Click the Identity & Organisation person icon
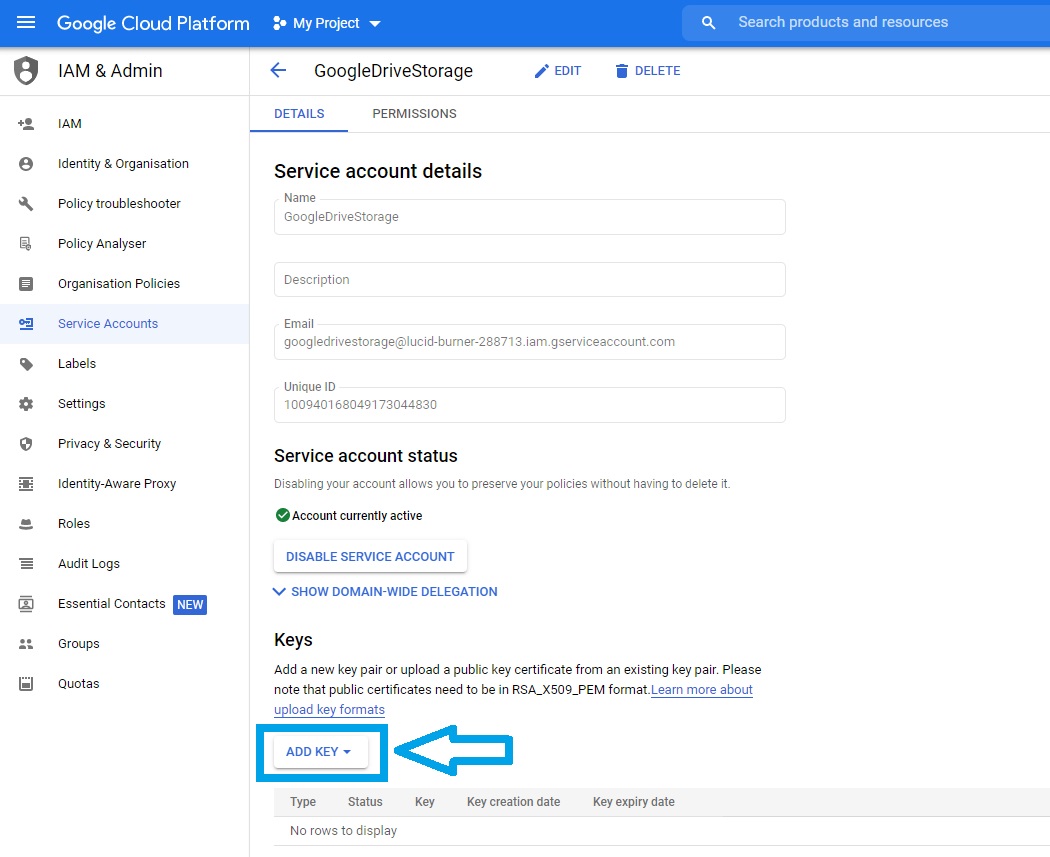The height and width of the screenshot is (857, 1050). [26, 164]
